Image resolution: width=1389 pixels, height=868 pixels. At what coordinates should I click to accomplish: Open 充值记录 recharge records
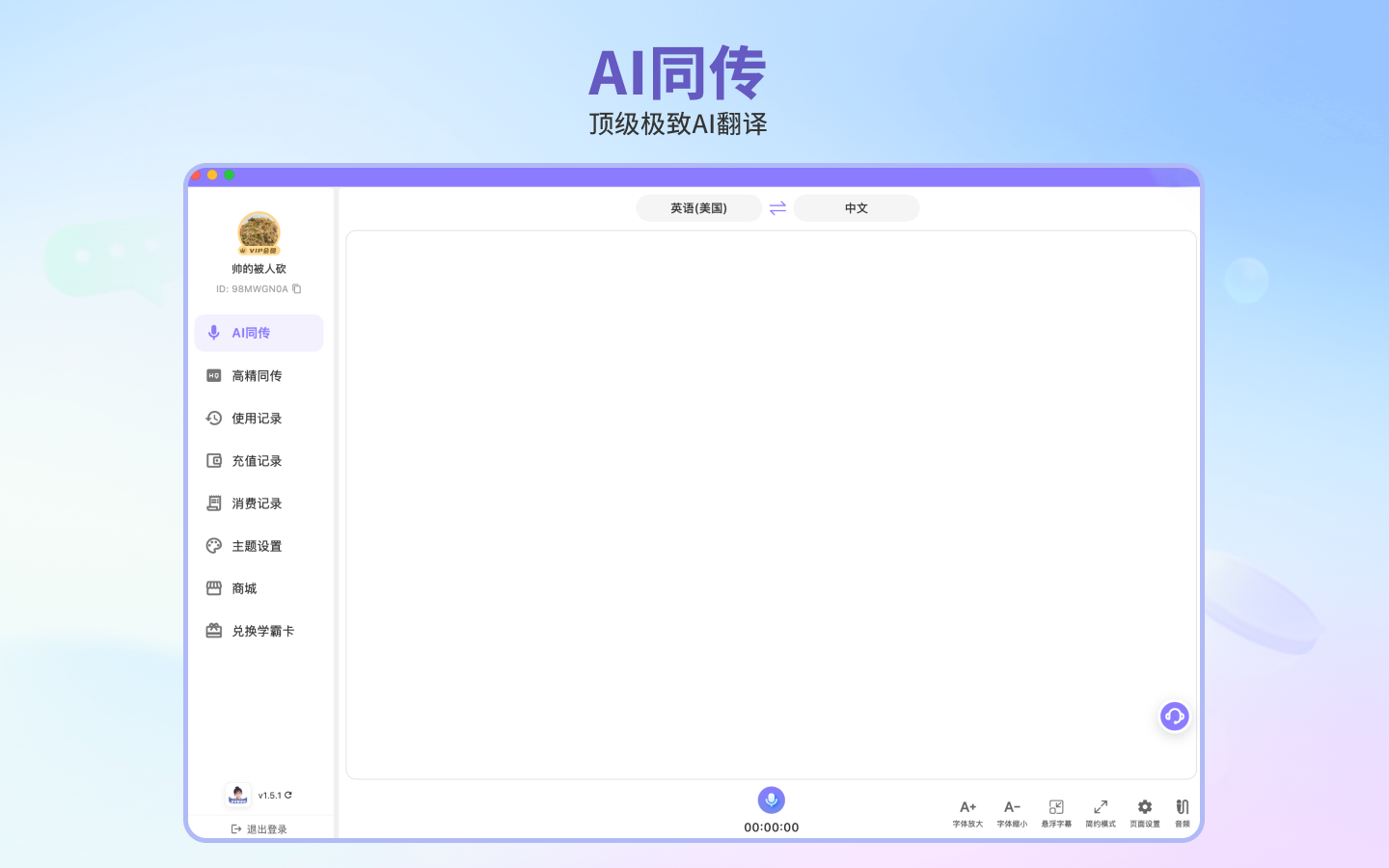coord(259,460)
